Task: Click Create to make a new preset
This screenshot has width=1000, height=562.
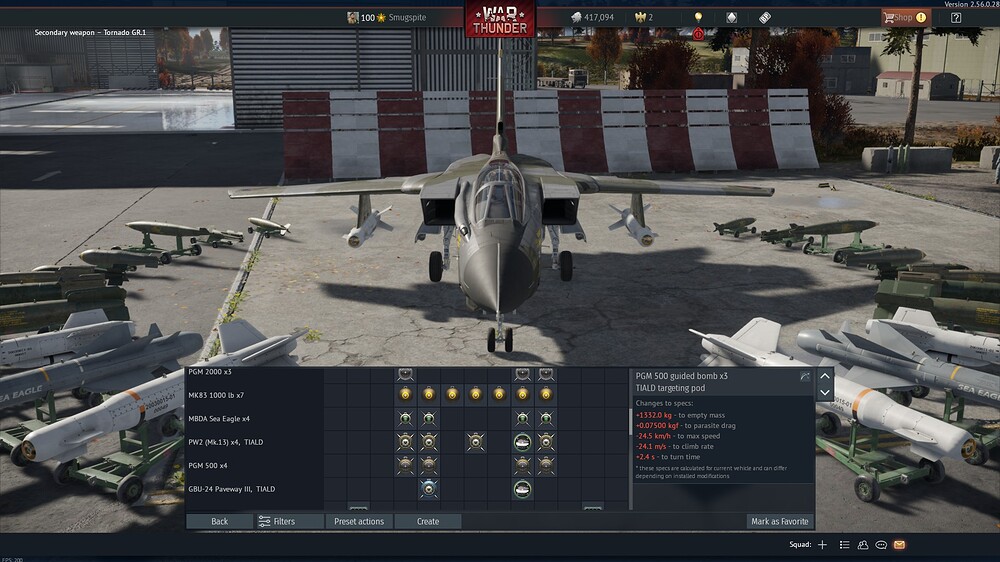Action: 428,521
